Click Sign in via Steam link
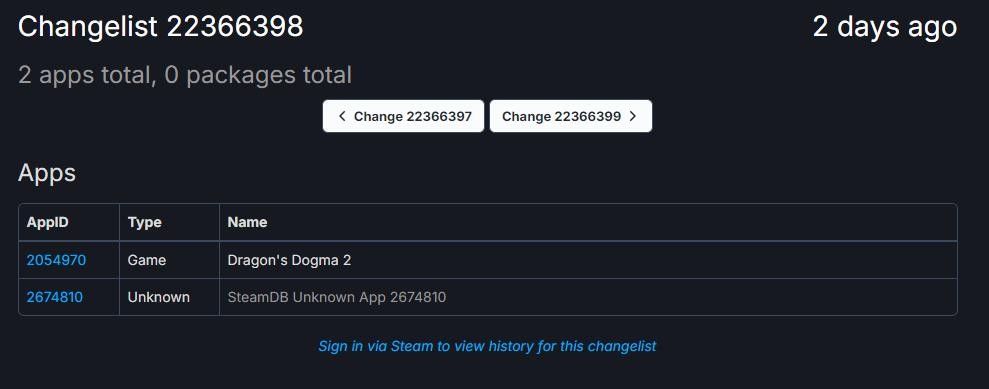 [x=487, y=346]
